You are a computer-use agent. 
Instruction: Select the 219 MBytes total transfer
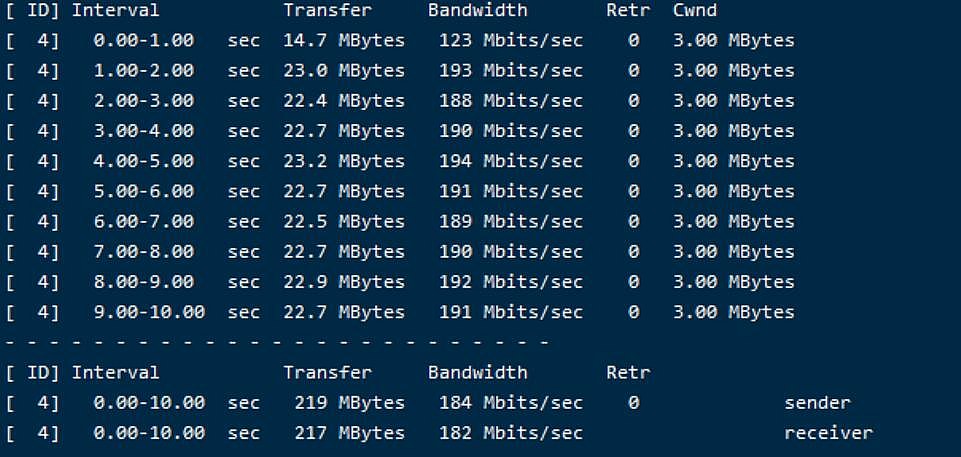(x=349, y=402)
